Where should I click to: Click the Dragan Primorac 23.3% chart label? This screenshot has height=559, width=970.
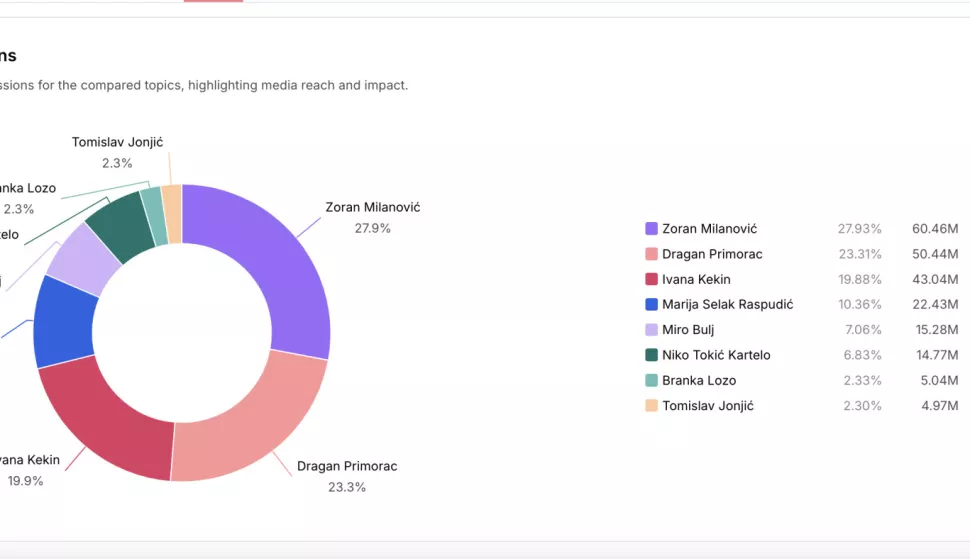tap(347, 476)
